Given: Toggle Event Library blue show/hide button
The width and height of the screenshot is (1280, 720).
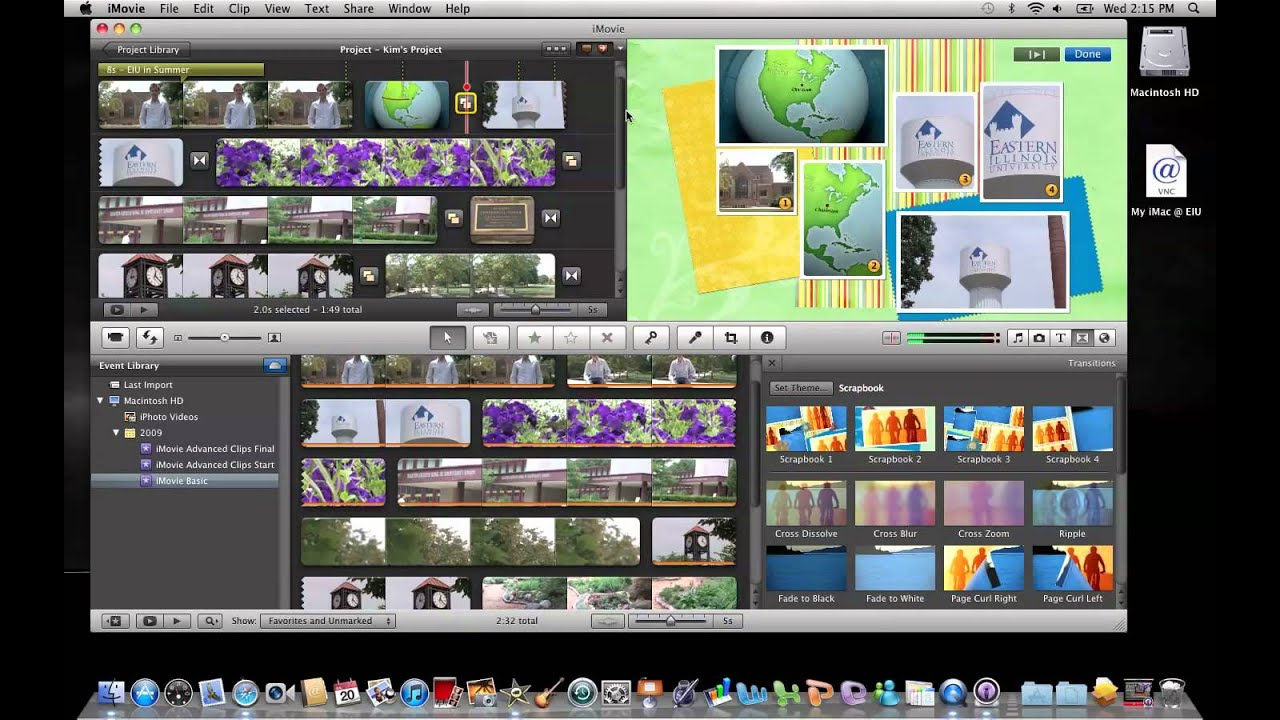Looking at the screenshot, I should pyautogui.click(x=274, y=366).
